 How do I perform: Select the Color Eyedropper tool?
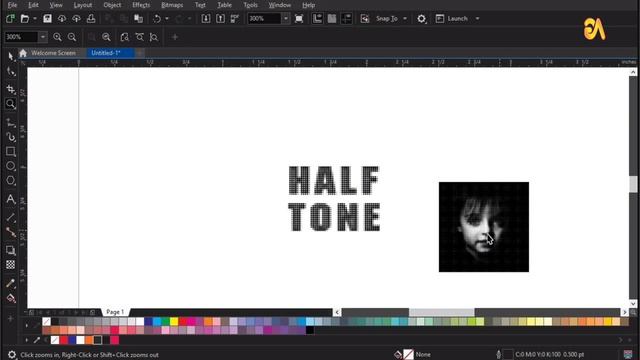(x=11, y=283)
